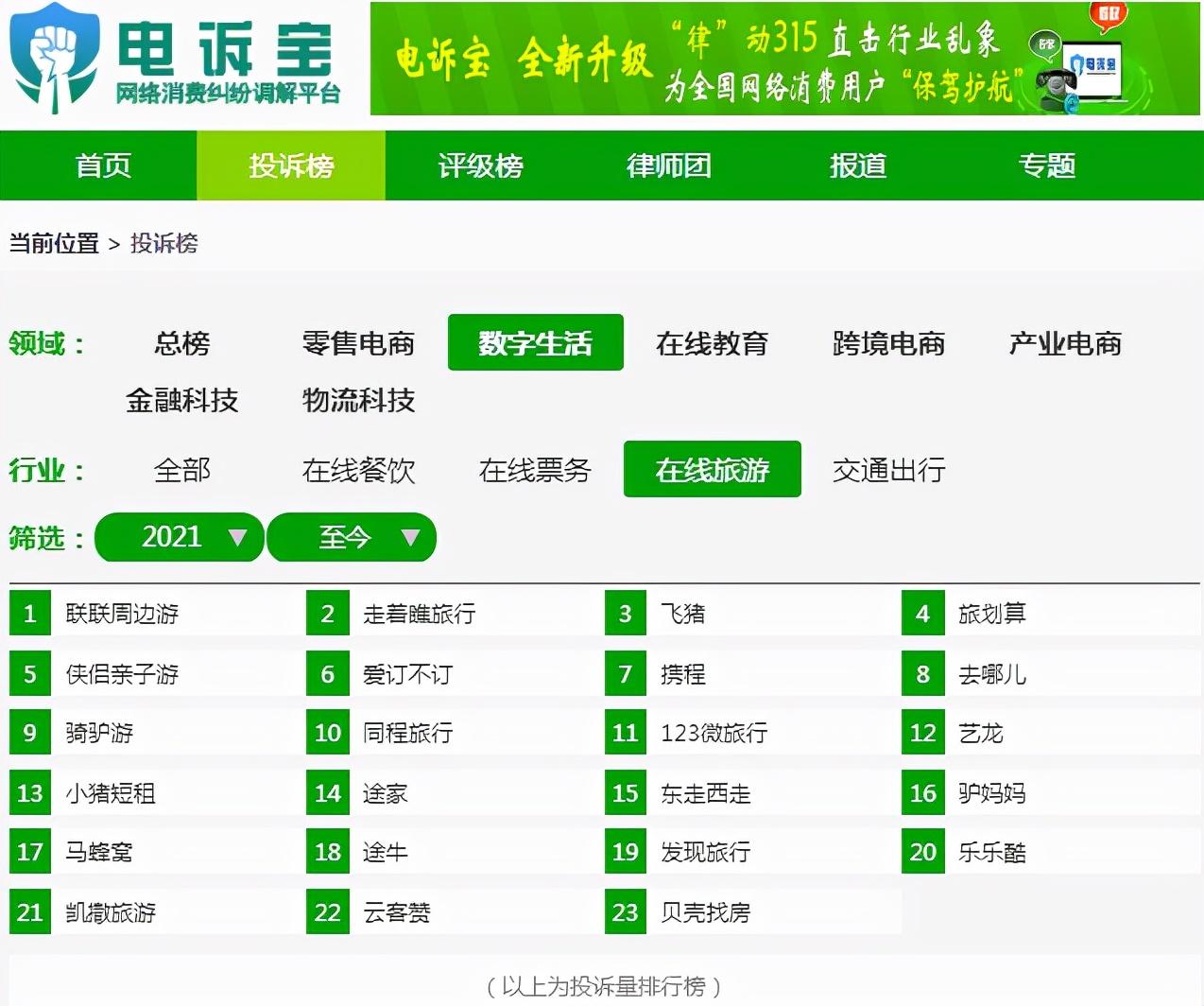This screenshot has width=1204, height=1006.
Task: Select the 在线餐饮 industry filter
Action: (359, 470)
